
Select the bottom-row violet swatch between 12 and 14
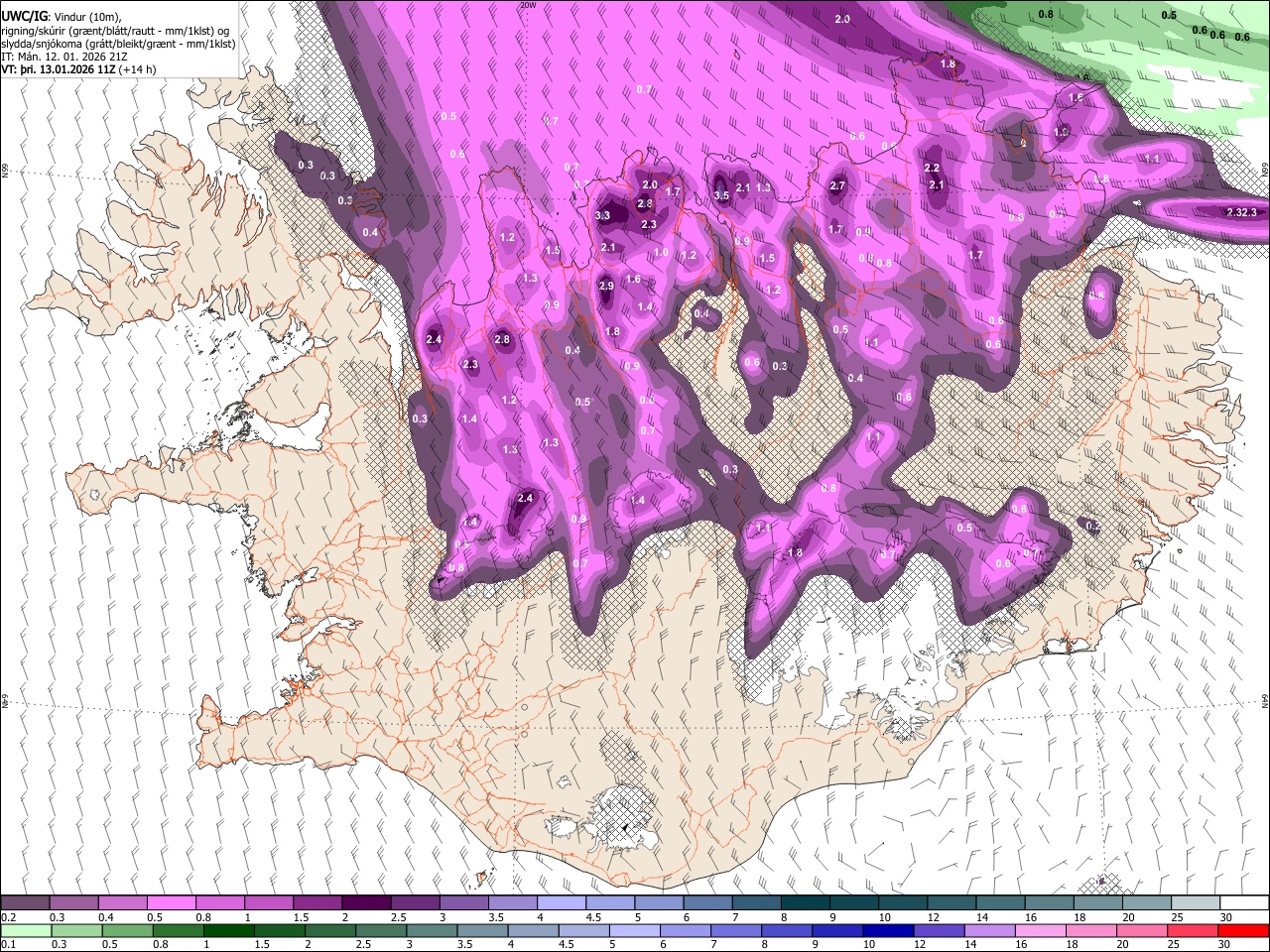pos(938,931)
